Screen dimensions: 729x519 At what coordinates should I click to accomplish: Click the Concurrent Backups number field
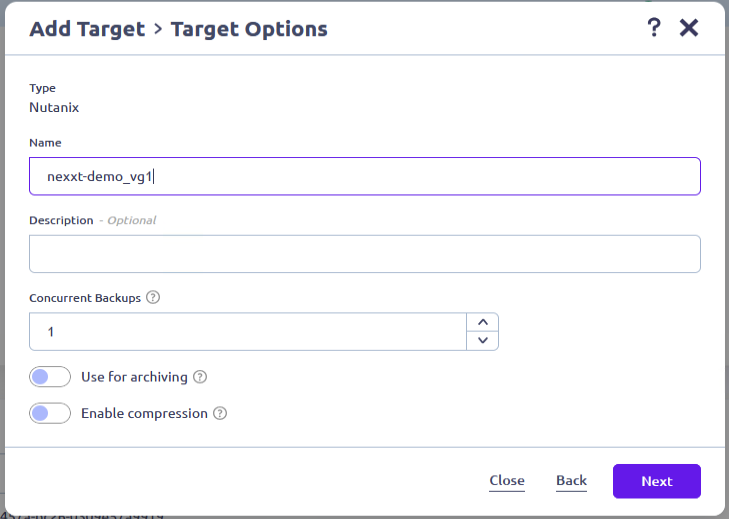pyautogui.click(x=248, y=332)
